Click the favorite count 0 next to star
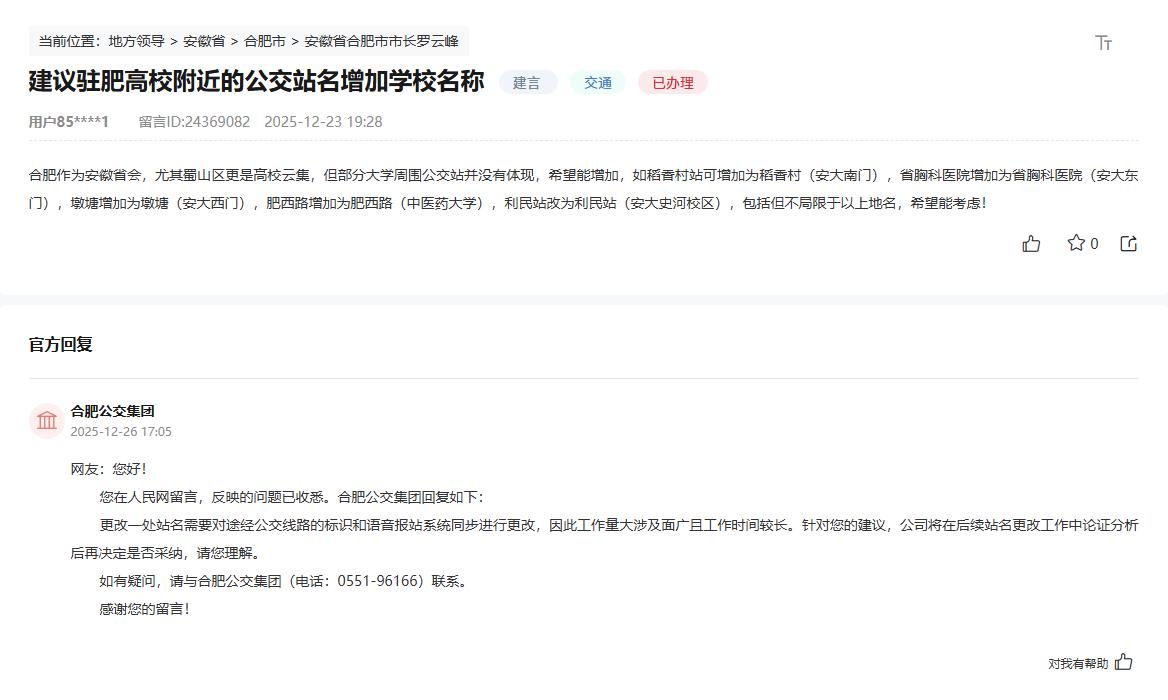This screenshot has width=1168, height=700. click(1092, 243)
